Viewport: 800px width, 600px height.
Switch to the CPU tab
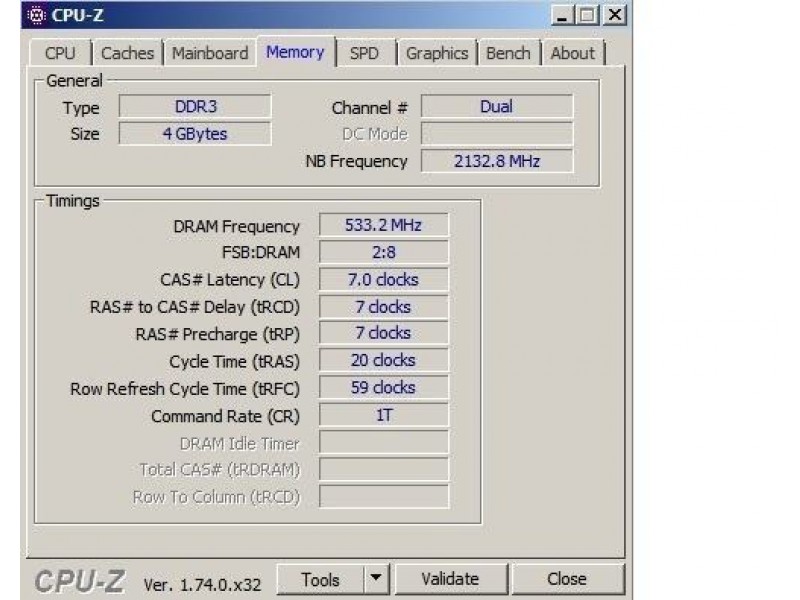(x=60, y=53)
